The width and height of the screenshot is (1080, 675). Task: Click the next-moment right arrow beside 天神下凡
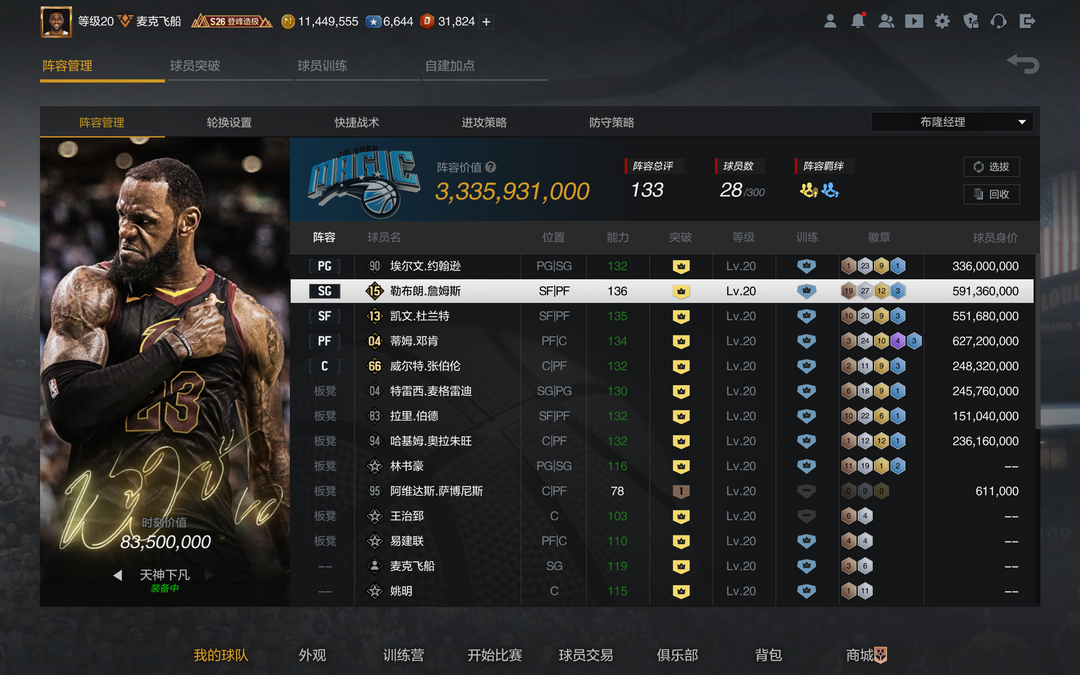209,574
